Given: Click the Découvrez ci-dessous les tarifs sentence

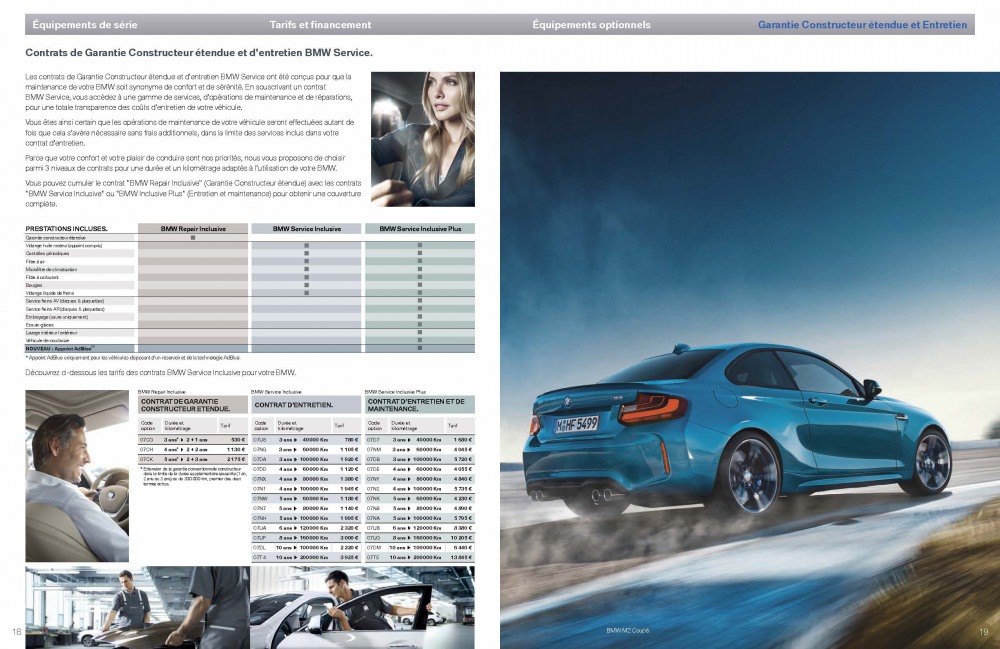Looking at the screenshot, I should [161, 372].
